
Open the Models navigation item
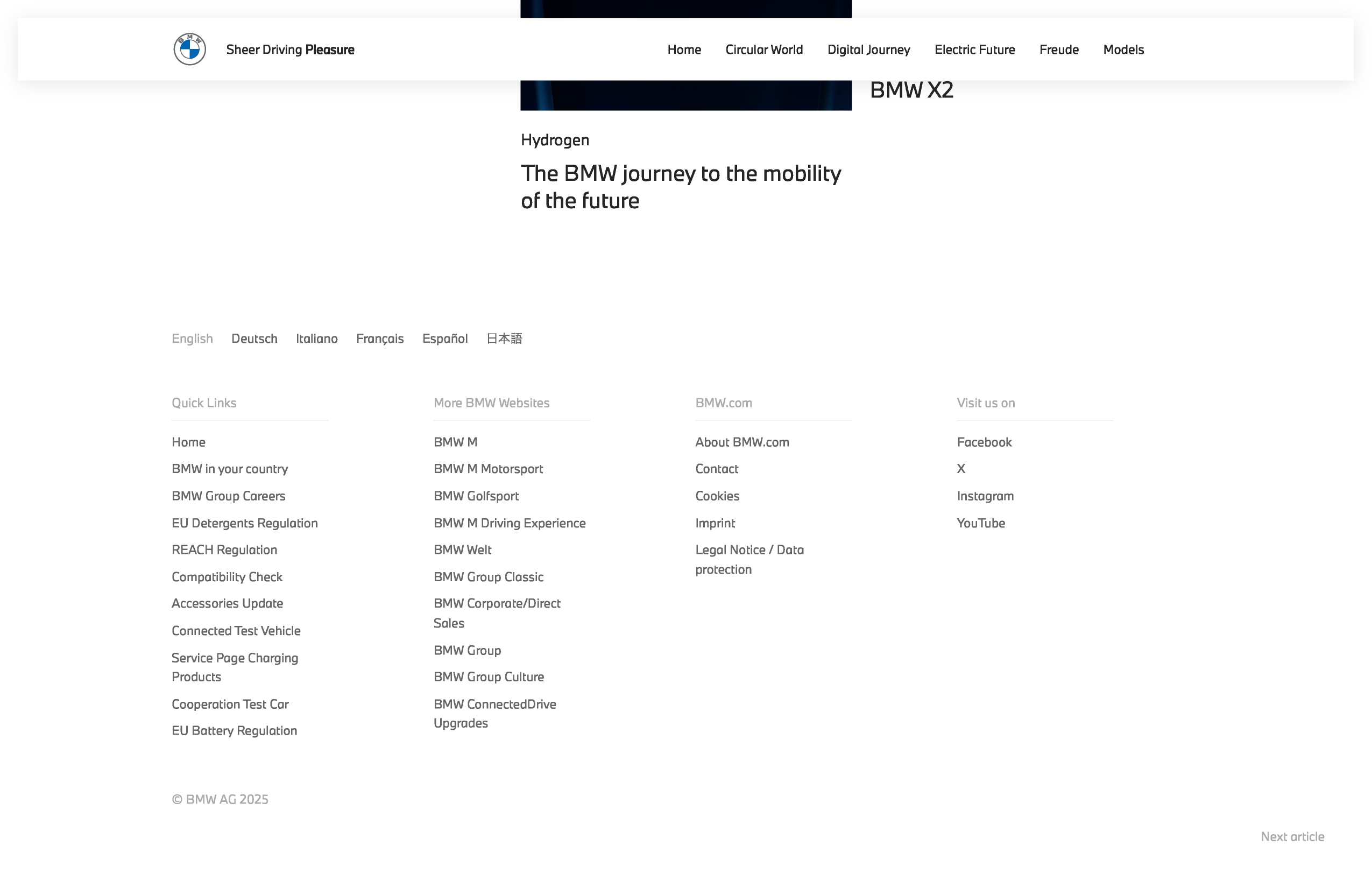[1123, 50]
